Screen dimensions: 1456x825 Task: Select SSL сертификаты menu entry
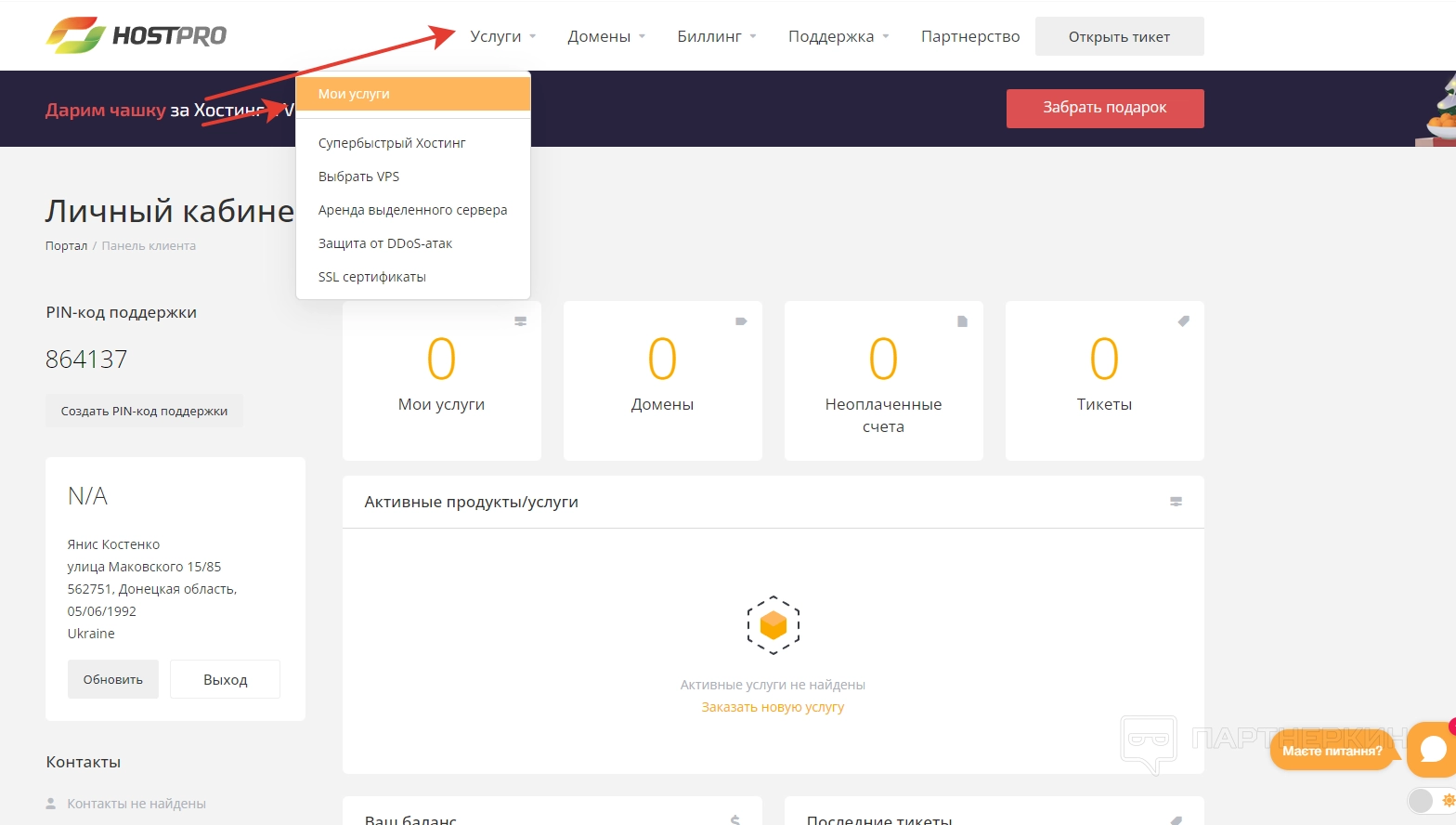click(x=413, y=277)
